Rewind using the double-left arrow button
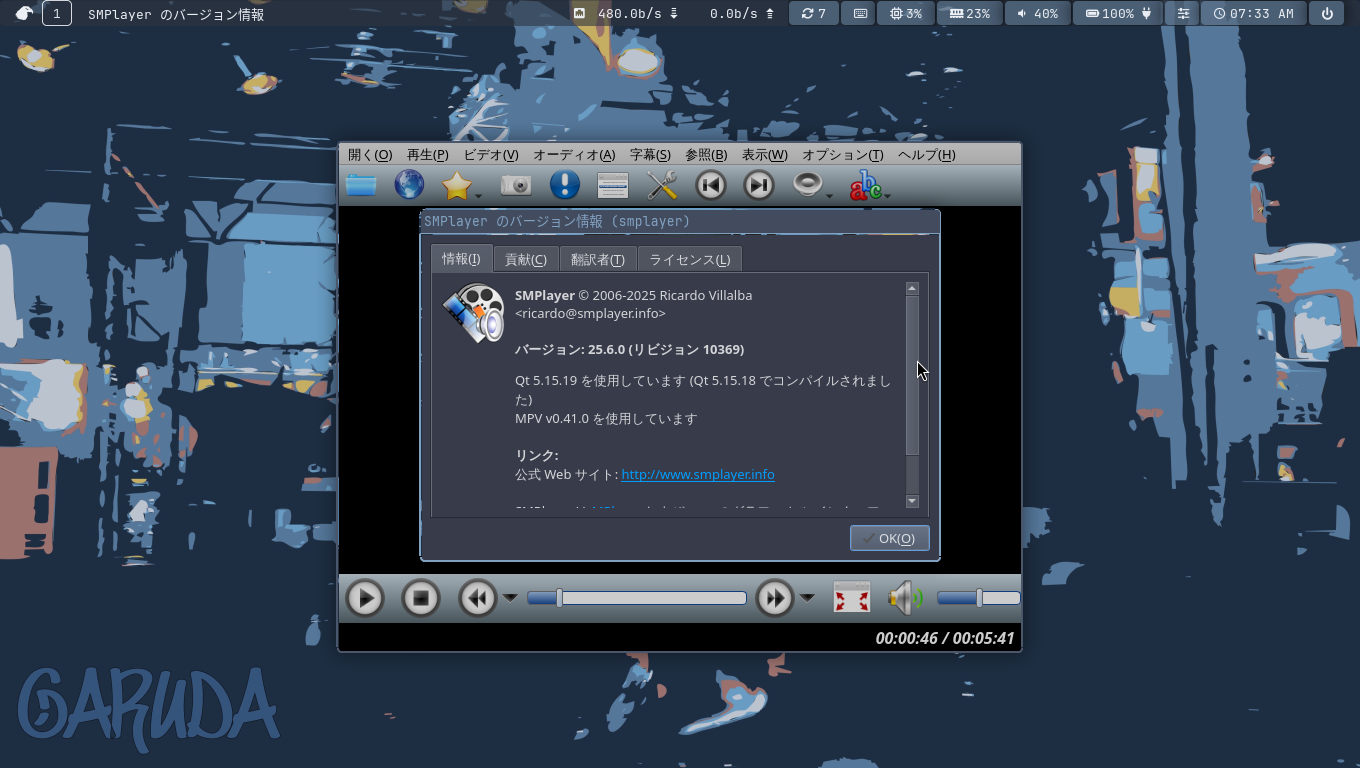The image size is (1360, 768). (478, 598)
